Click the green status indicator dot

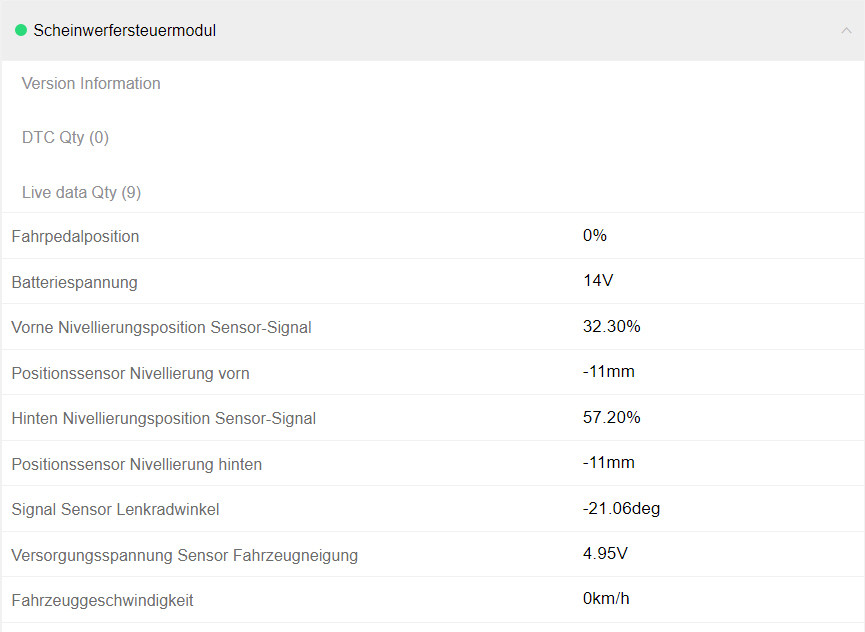21,30
